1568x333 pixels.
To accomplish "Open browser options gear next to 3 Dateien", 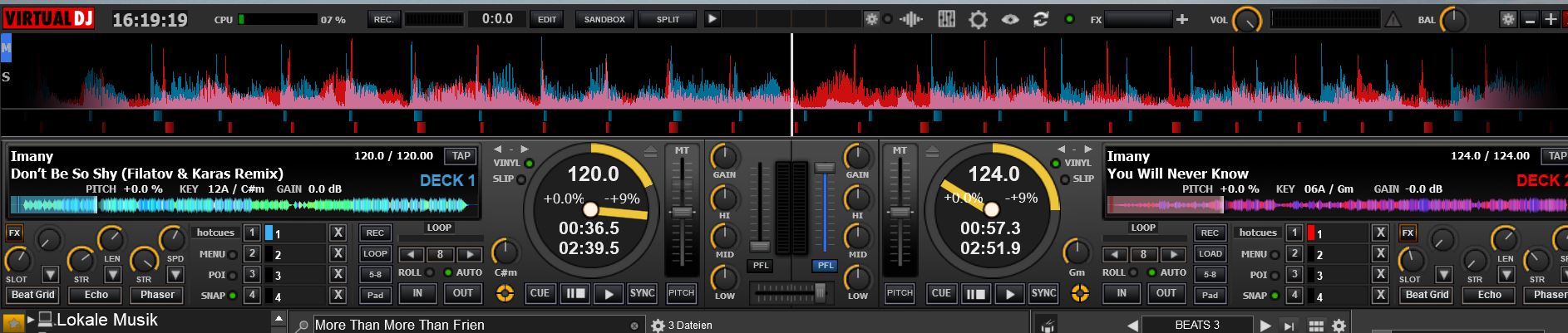I will [658, 326].
